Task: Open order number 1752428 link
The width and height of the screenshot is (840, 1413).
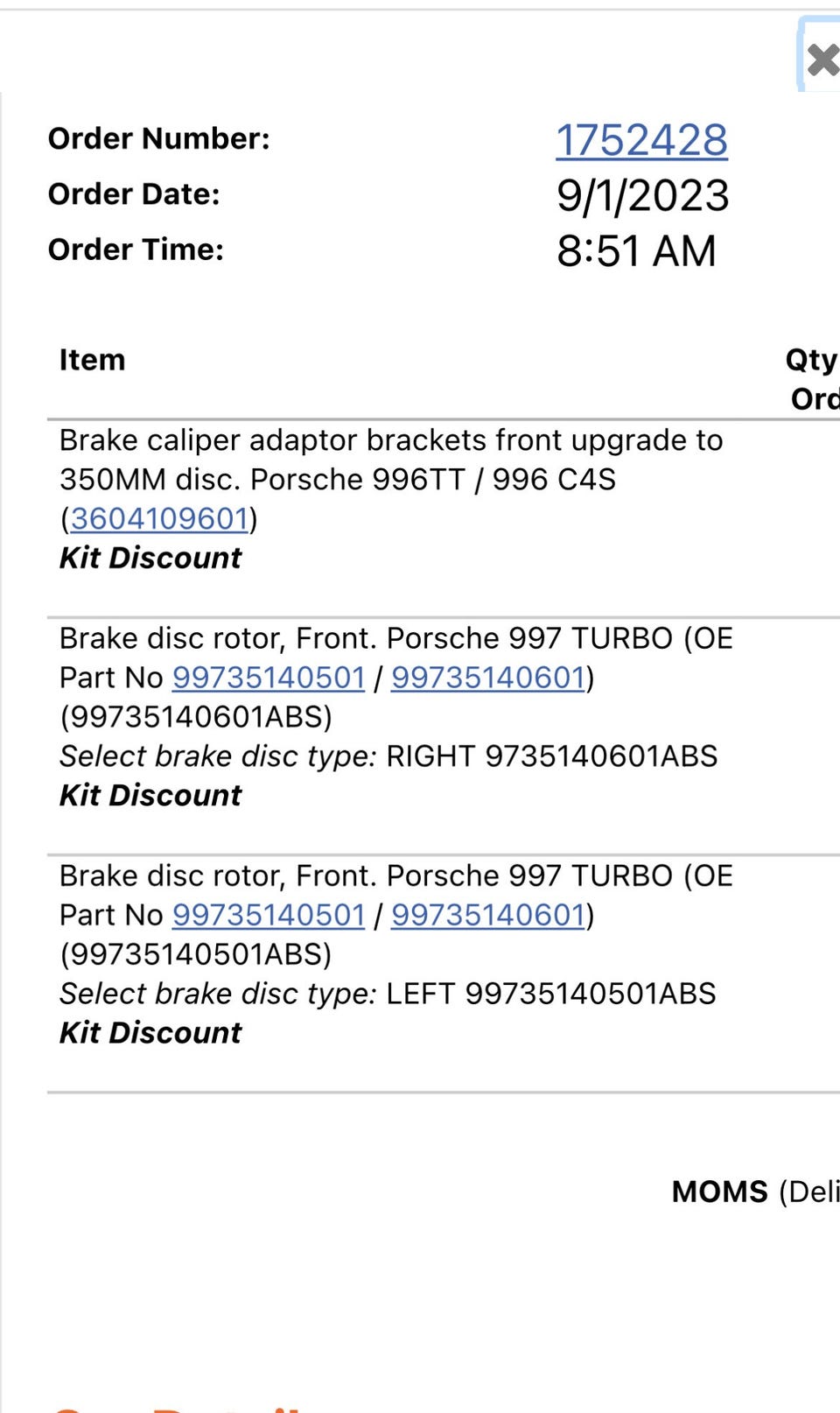Action: [641, 140]
